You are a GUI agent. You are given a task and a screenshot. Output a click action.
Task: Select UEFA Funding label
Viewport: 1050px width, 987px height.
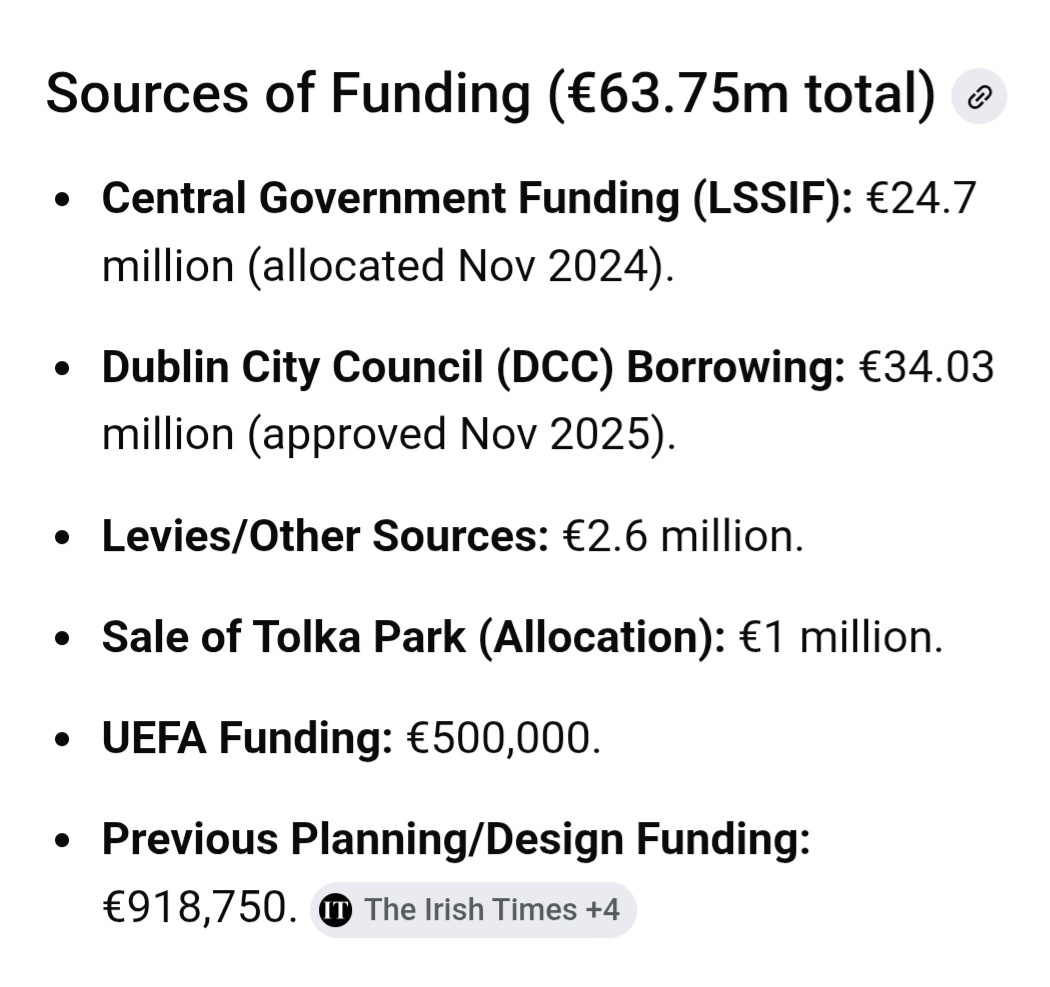coord(247,738)
